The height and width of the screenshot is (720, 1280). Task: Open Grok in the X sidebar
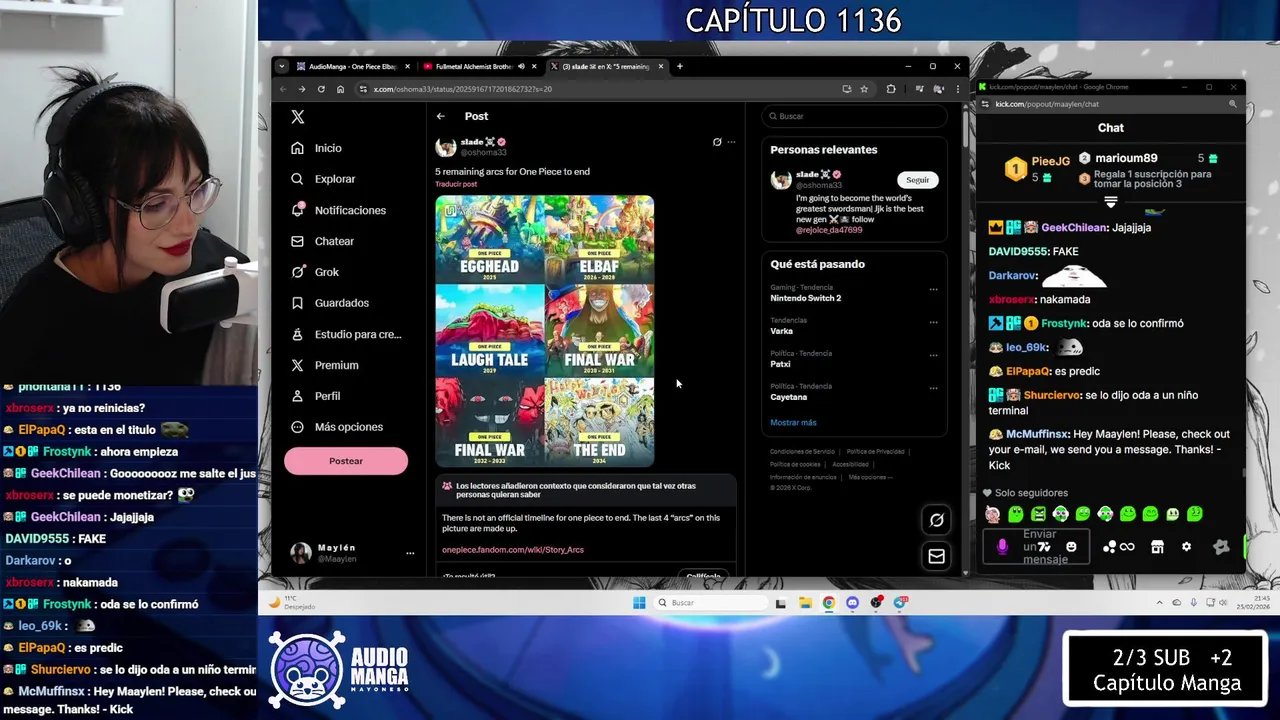[x=315, y=272]
